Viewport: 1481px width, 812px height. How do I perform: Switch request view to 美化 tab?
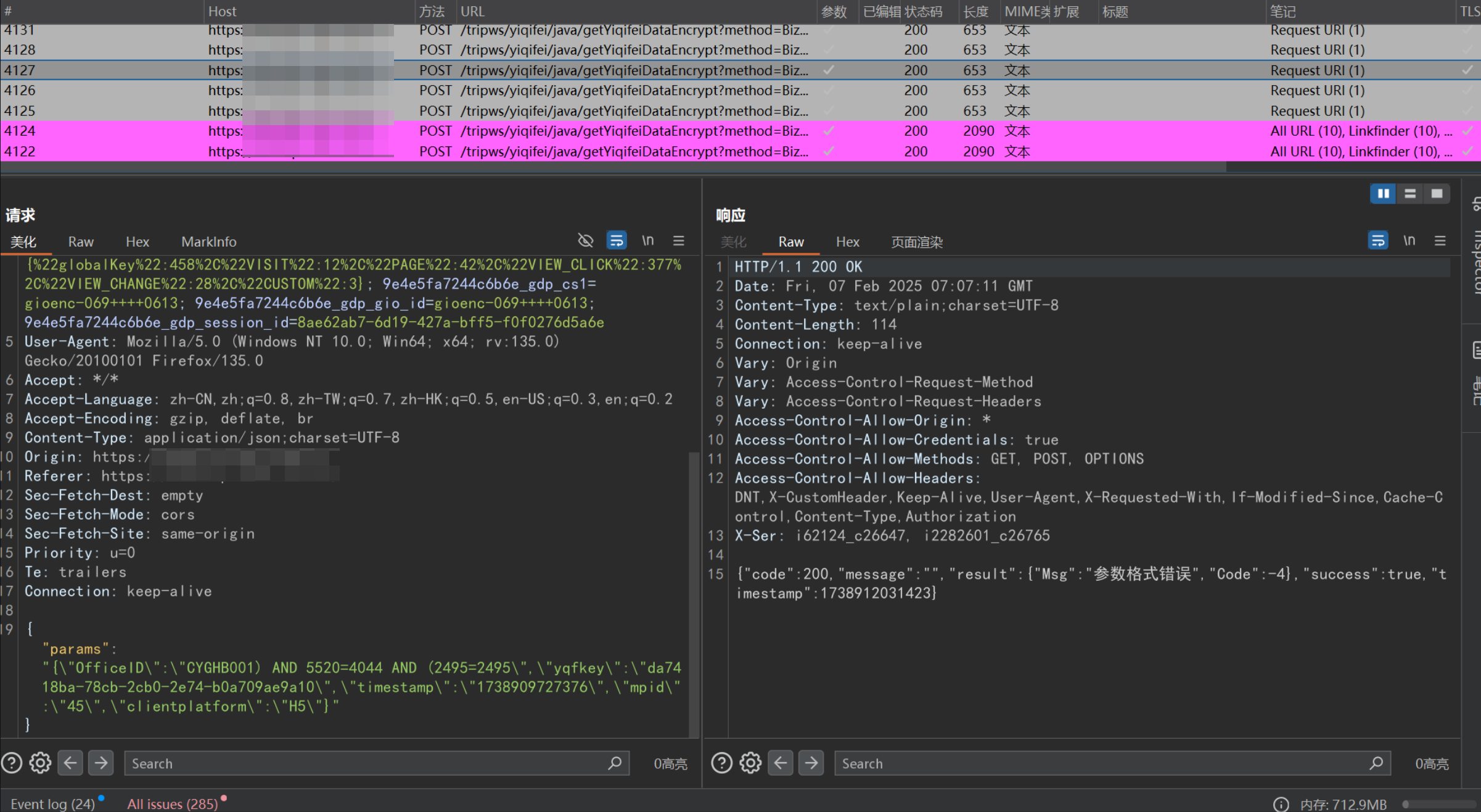(23, 242)
